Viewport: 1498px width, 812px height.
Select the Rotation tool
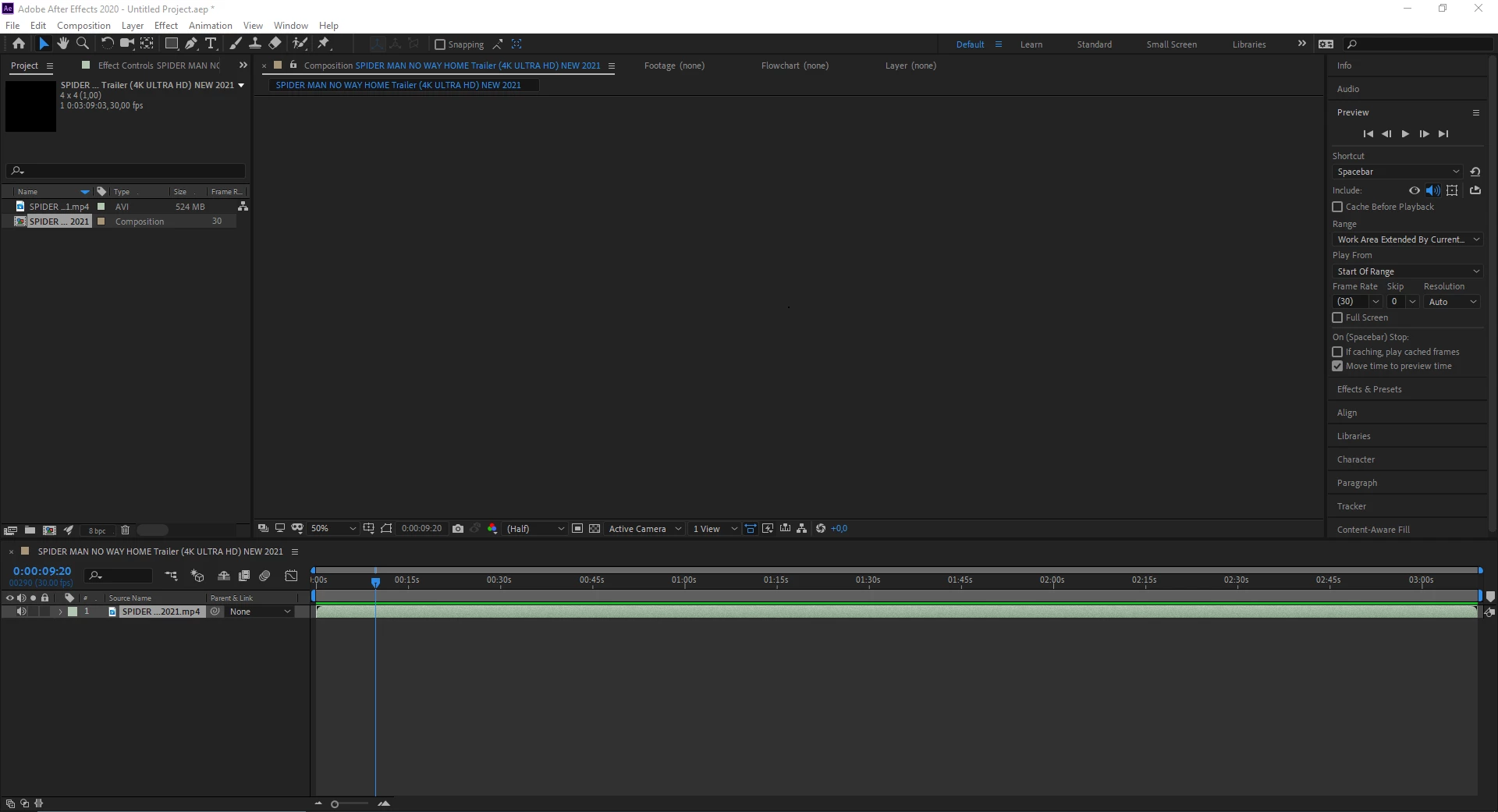pyautogui.click(x=108, y=44)
